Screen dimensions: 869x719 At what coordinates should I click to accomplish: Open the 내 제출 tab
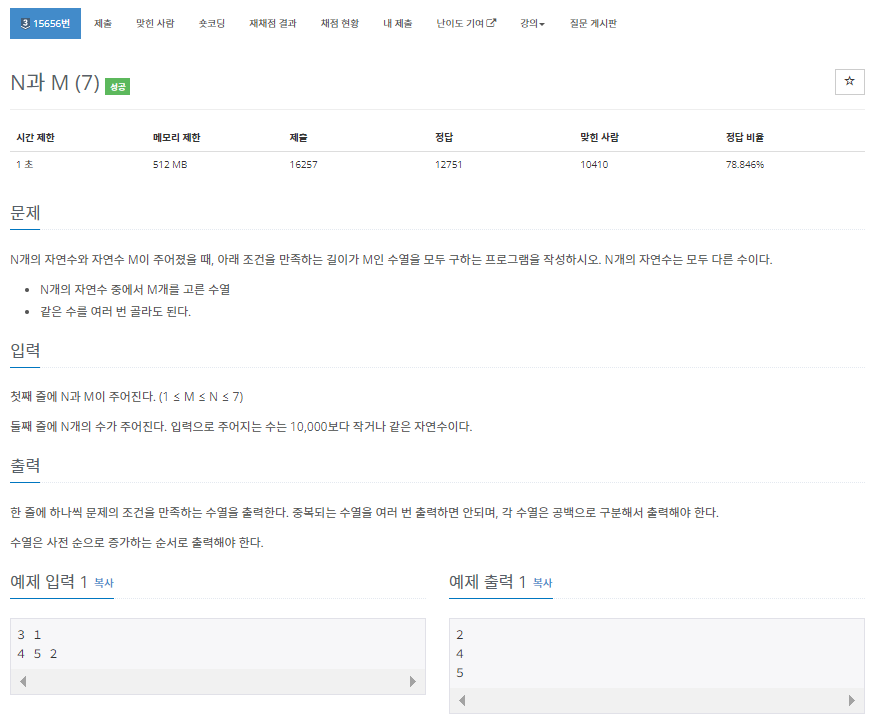pos(397,23)
